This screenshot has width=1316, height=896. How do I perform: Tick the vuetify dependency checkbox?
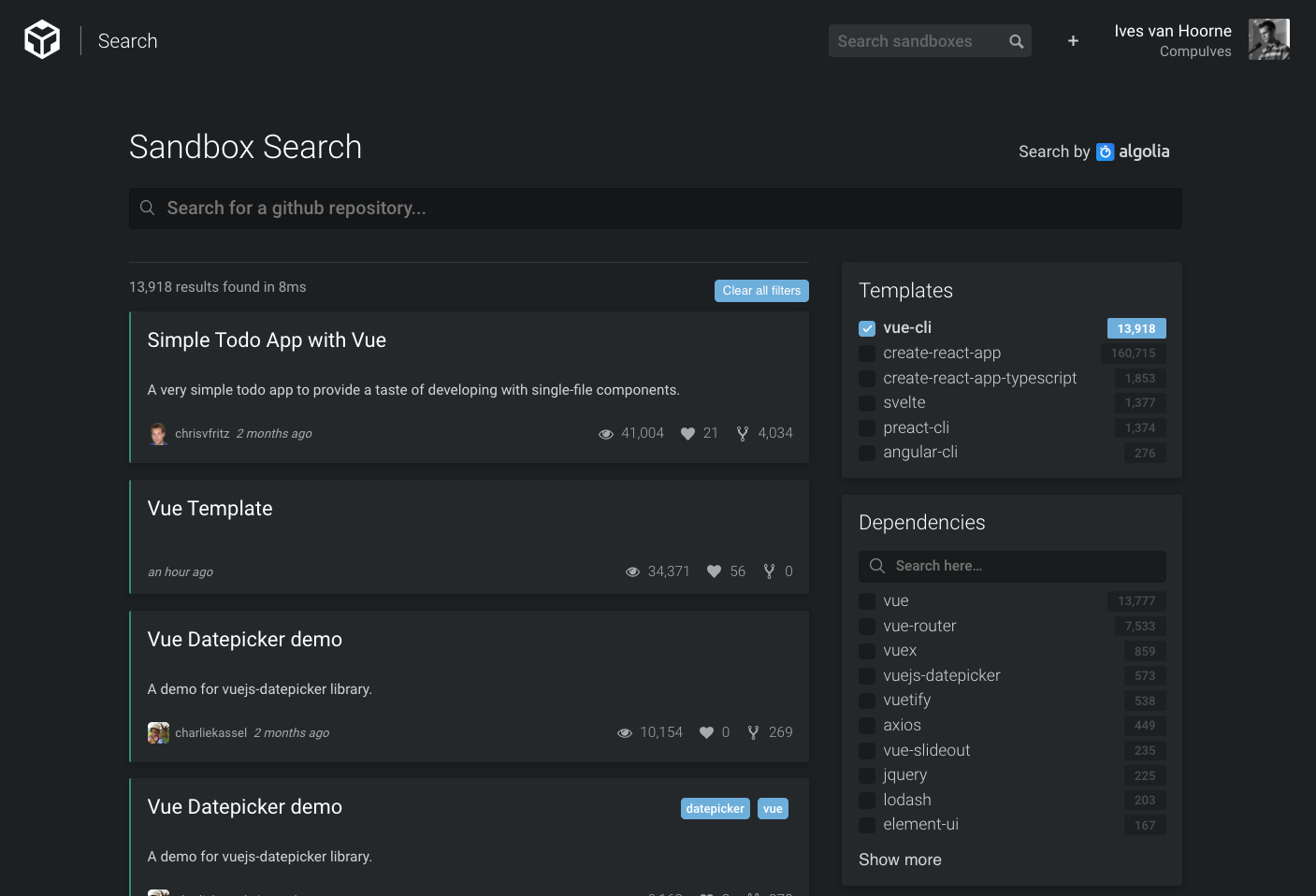[867, 701]
